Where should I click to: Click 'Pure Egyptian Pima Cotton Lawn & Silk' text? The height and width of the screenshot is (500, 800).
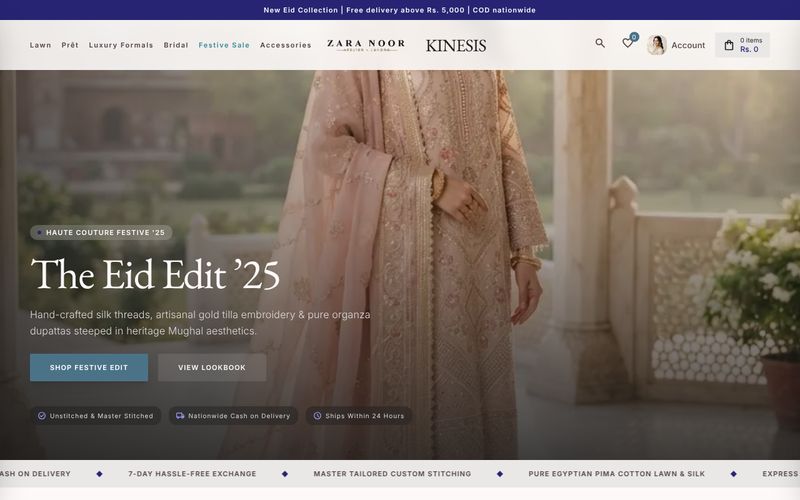tap(616, 473)
